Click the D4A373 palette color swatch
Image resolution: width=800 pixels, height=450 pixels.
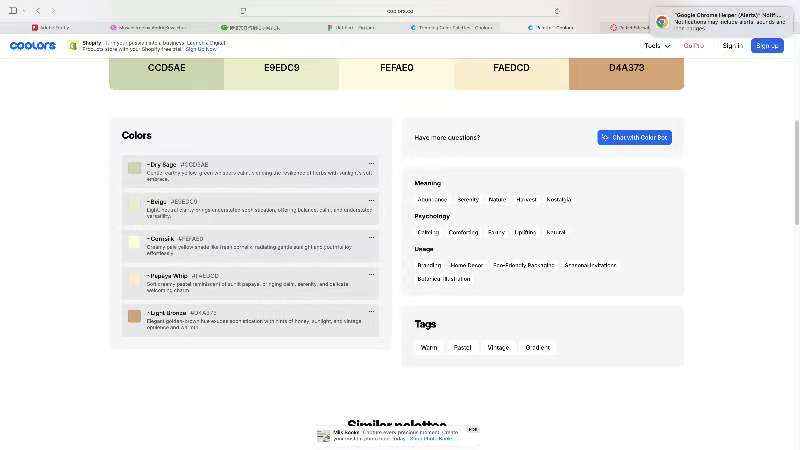pyautogui.click(x=626, y=68)
